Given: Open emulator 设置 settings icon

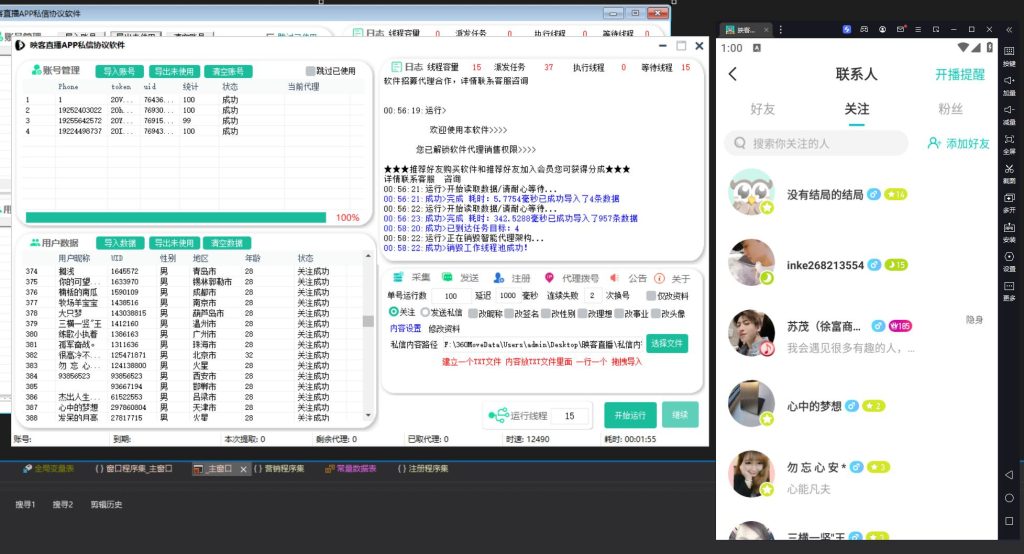Looking at the screenshot, I should click(1009, 256).
